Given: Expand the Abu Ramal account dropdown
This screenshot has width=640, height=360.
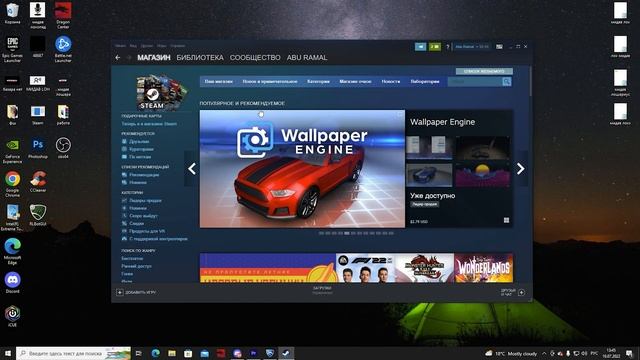Looking at the screenshot, I should (x=472, y=47).
